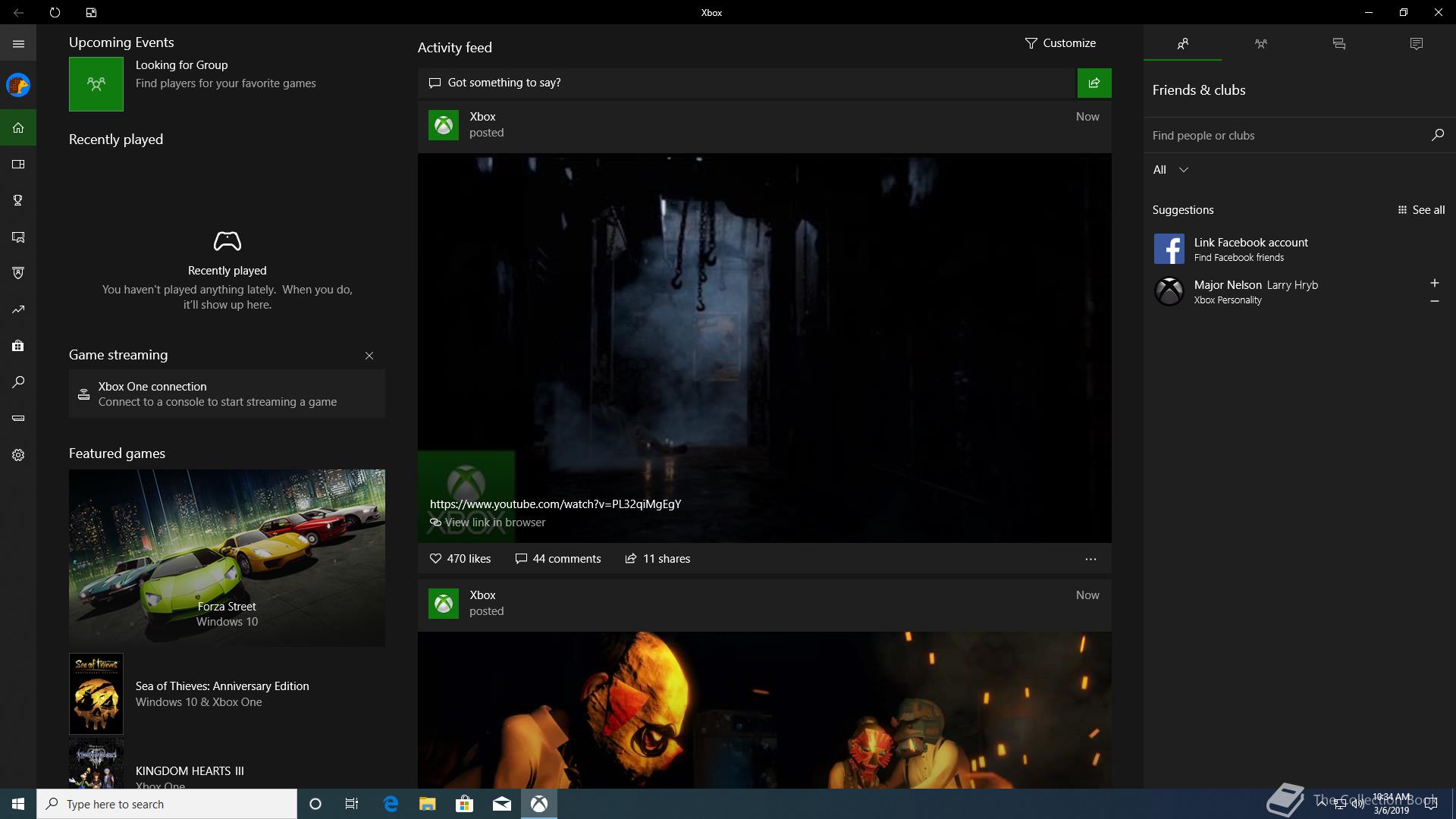Click the refresh icon in title bar

click(x=55, y=12)
